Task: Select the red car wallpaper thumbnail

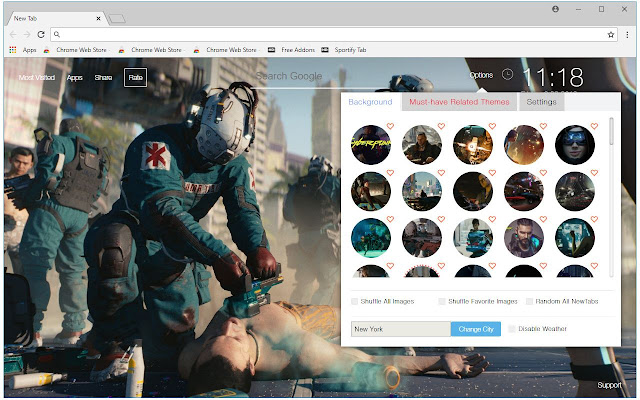Action: [x=524, y=191]
